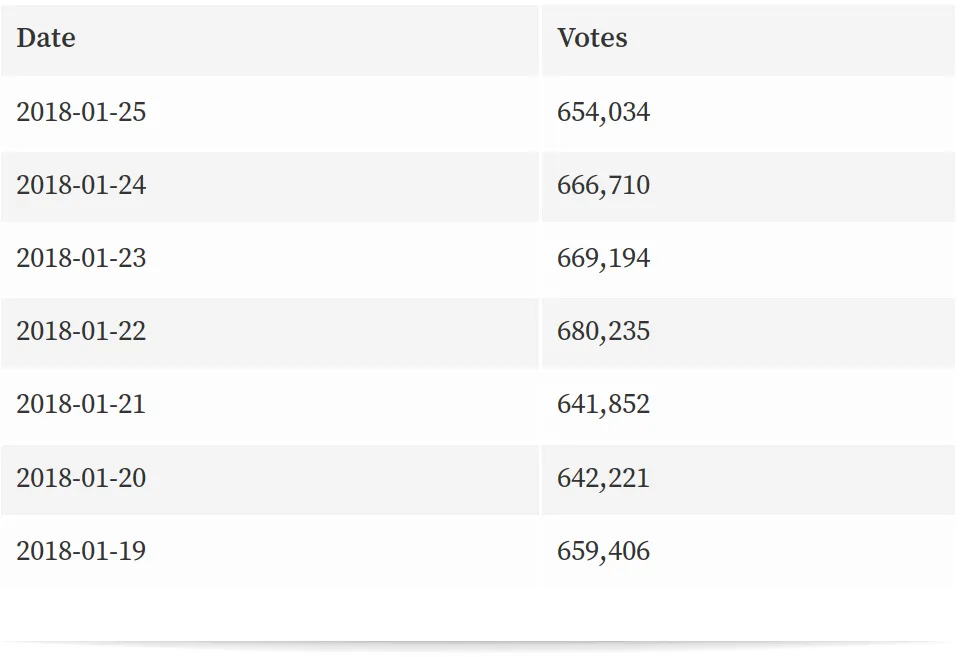Click the 641,852 votes value
The image size is (961, 657).
[x=603, y=404]
